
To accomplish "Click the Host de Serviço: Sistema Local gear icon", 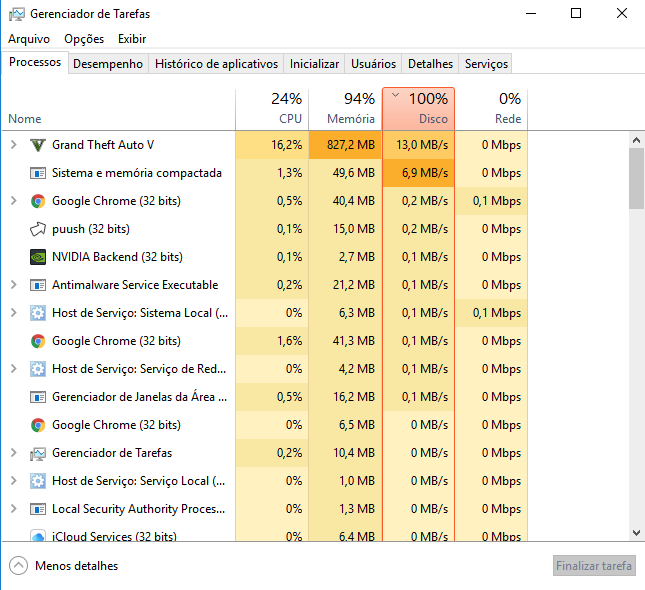I will (x=38, y=313).
